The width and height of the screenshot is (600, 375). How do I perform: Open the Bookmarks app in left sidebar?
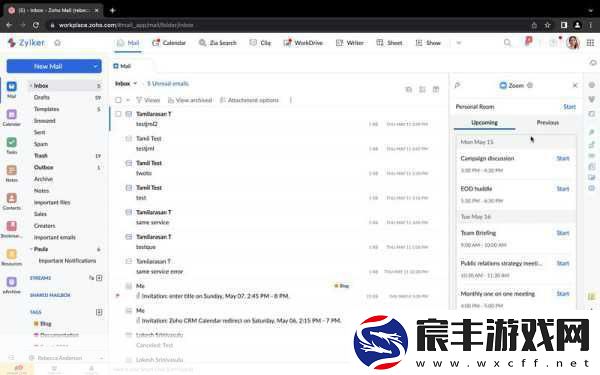click(x=11, y=229)
